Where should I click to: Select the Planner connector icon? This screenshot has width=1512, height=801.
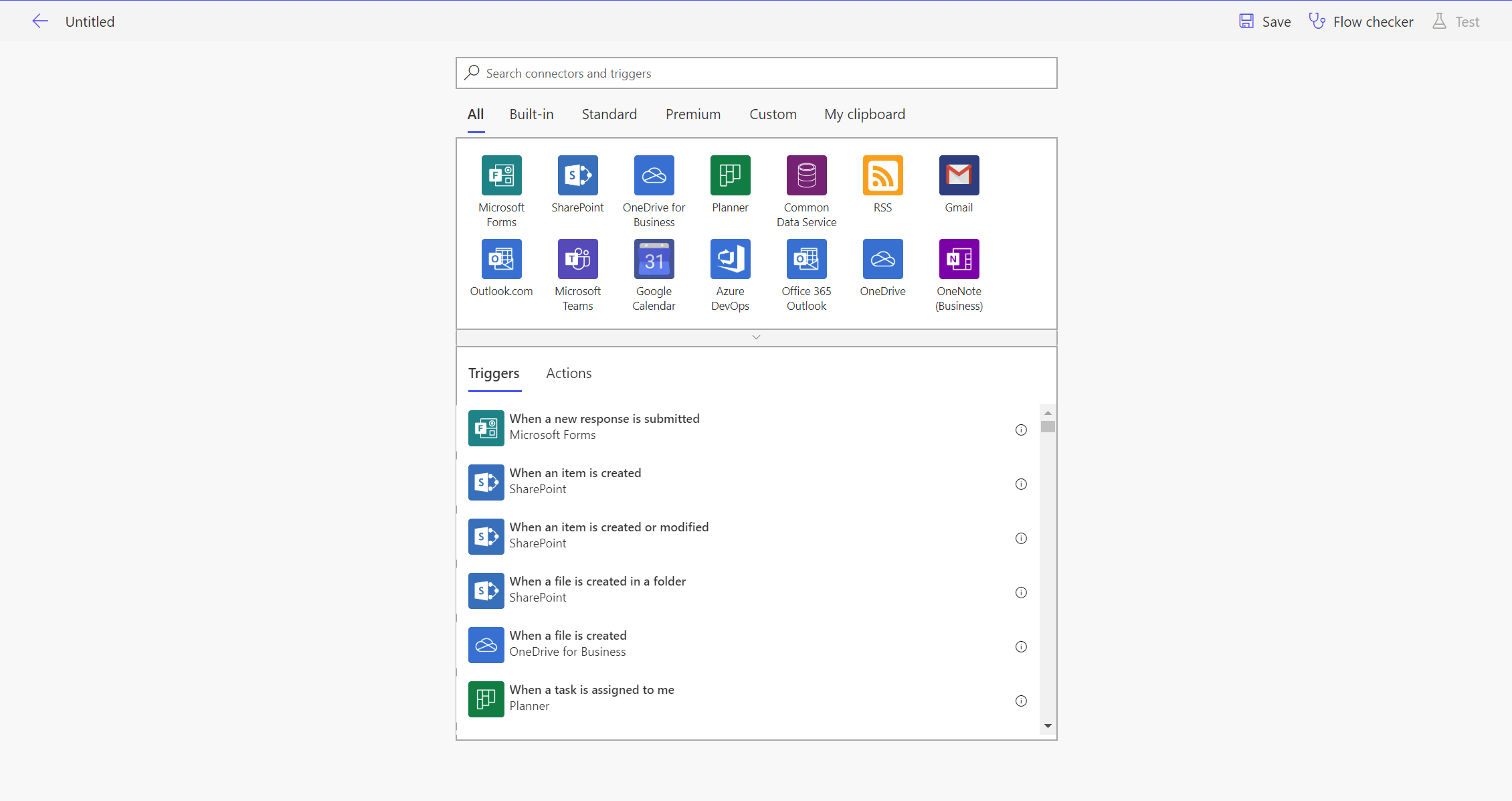click(730, 175)
